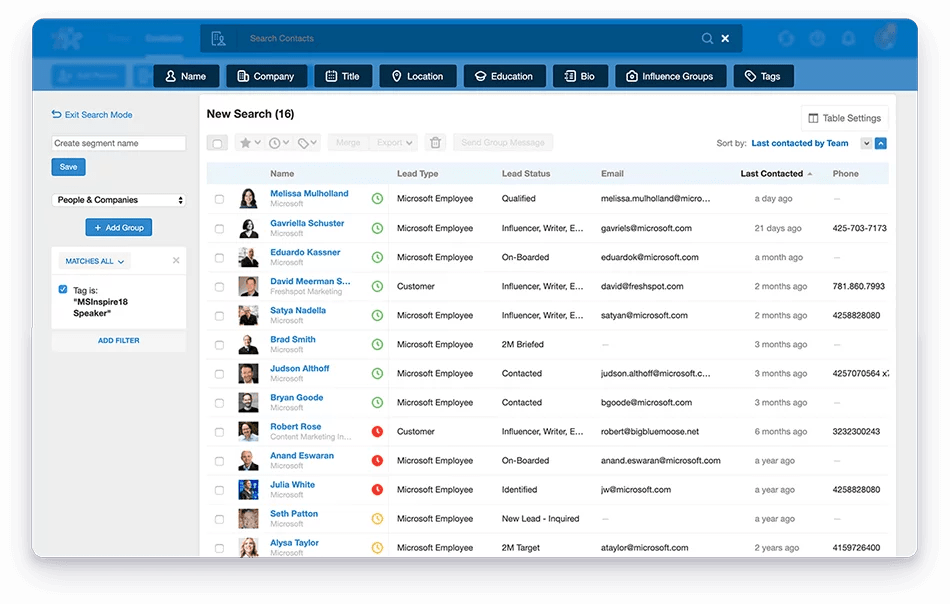Switch to the Bio filter tab
This screenshot has height=604, width=950.
click(580, 75)
